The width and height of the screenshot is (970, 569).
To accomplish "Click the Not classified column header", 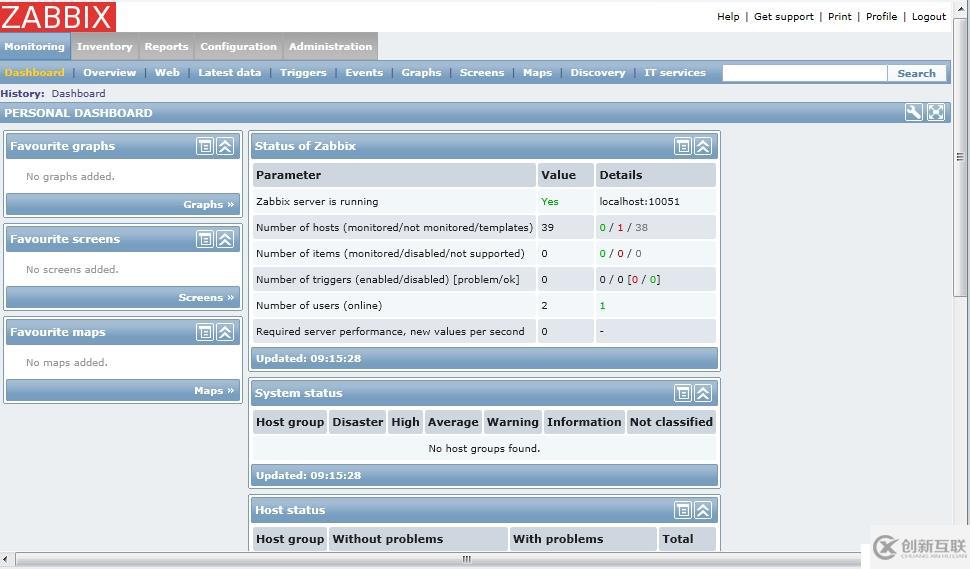I will pyautogui.click(x=671, y=422).
